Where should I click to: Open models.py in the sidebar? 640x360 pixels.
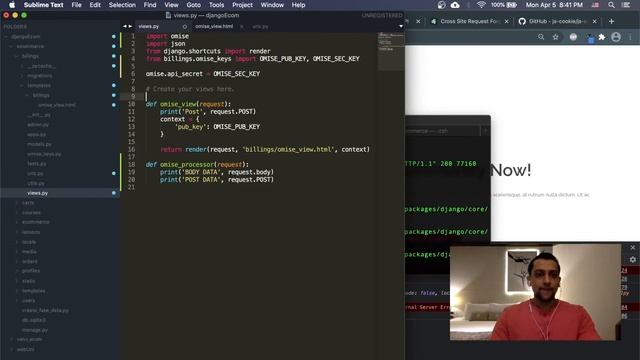tap(39, 144)
